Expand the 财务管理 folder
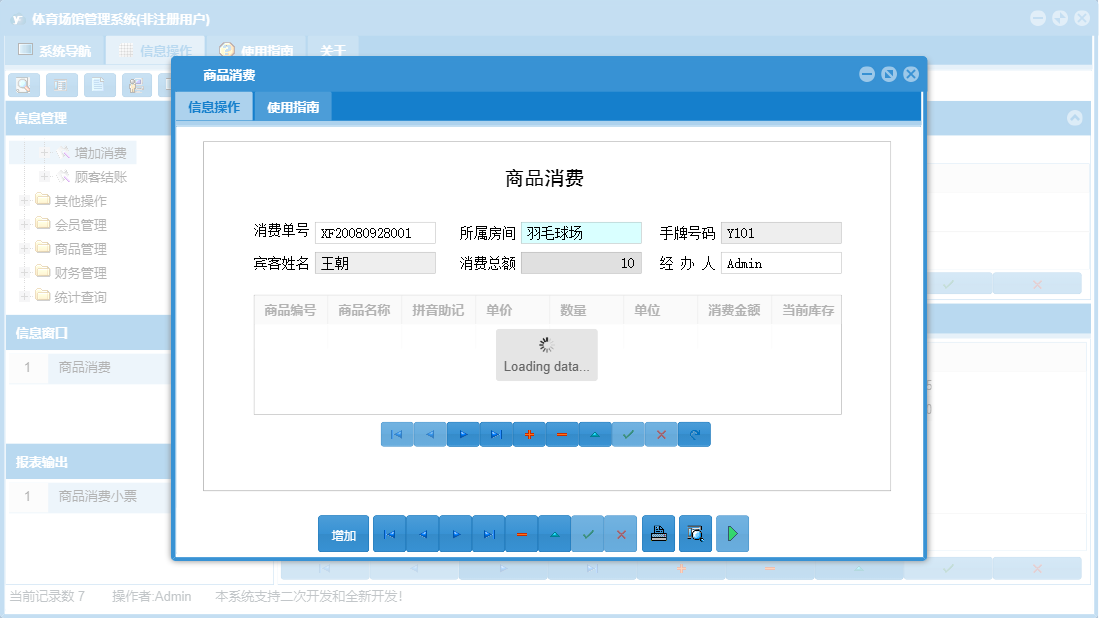Image resolution: width=1099 pixels, height=618 pixels. point(23,272)
